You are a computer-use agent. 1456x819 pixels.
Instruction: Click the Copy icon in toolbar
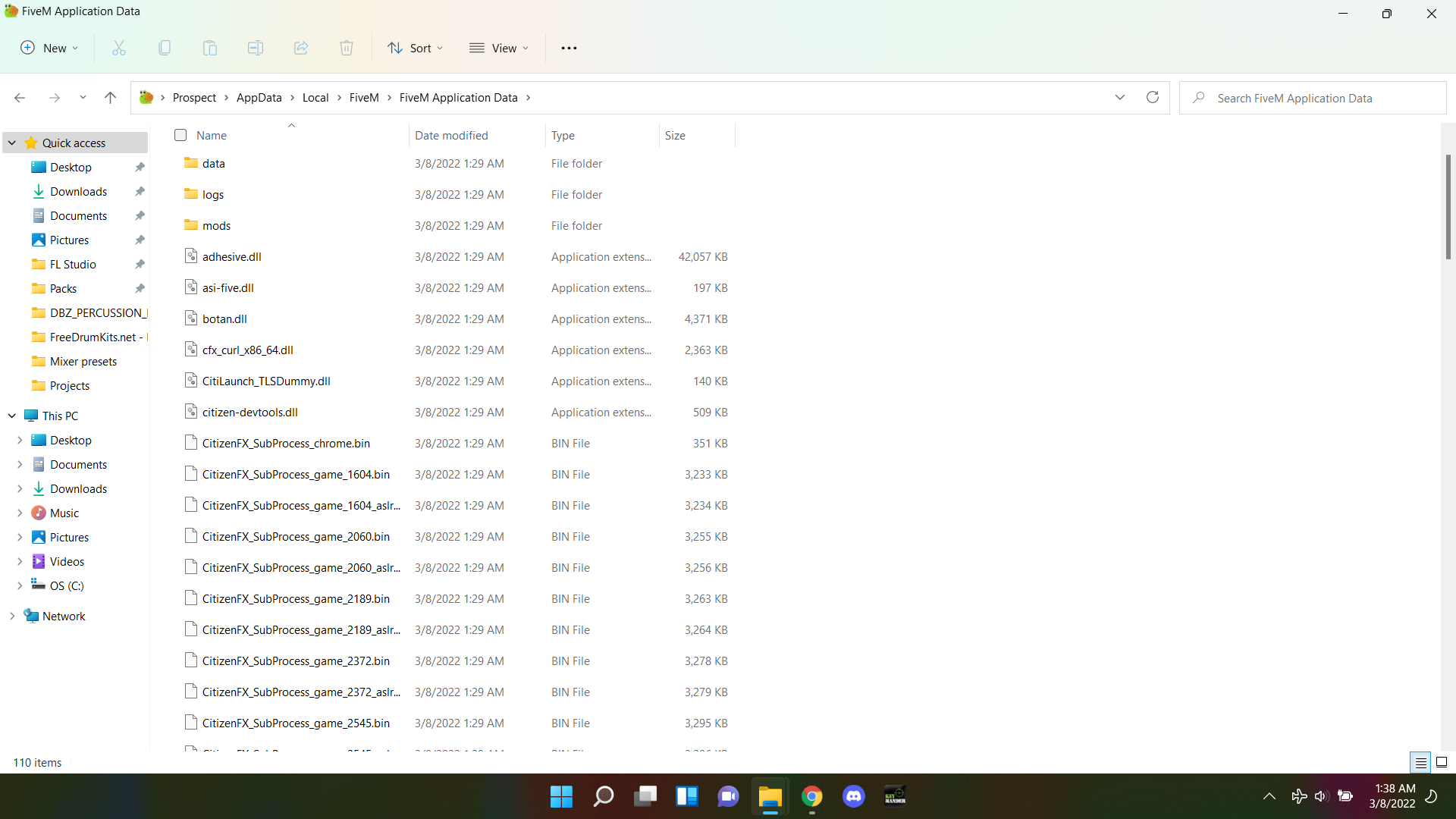(x=165, y=48)
